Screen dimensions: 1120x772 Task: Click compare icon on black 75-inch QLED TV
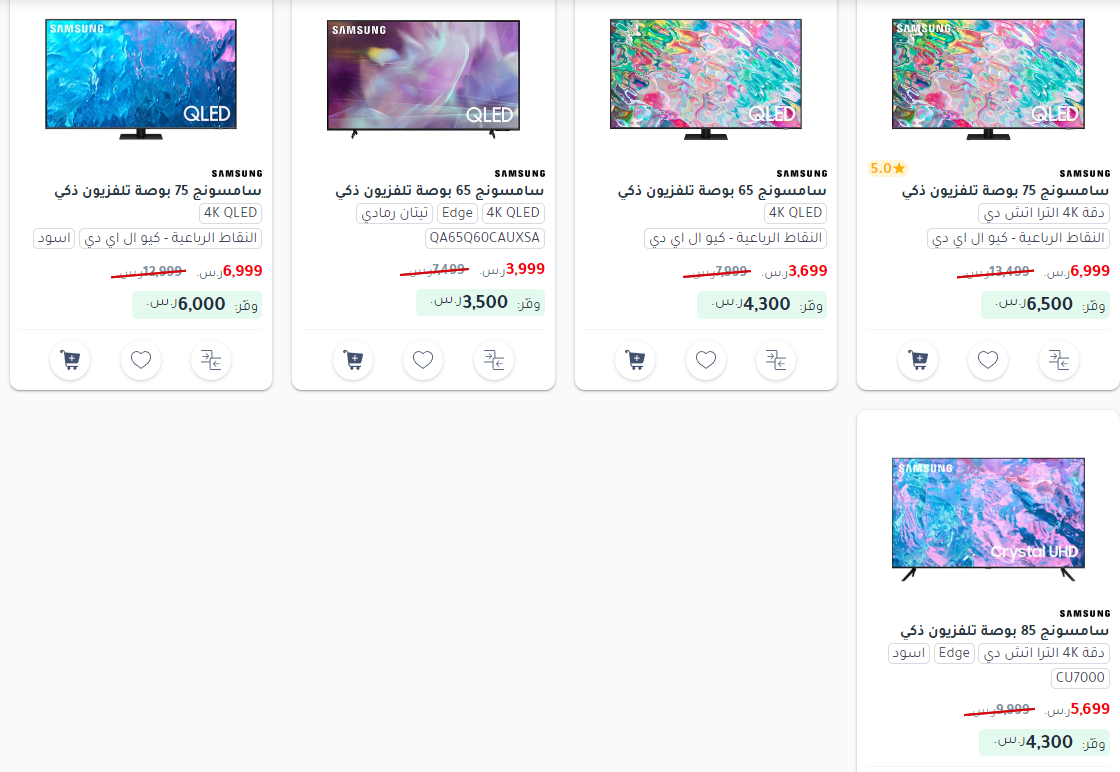coord(211,360)
